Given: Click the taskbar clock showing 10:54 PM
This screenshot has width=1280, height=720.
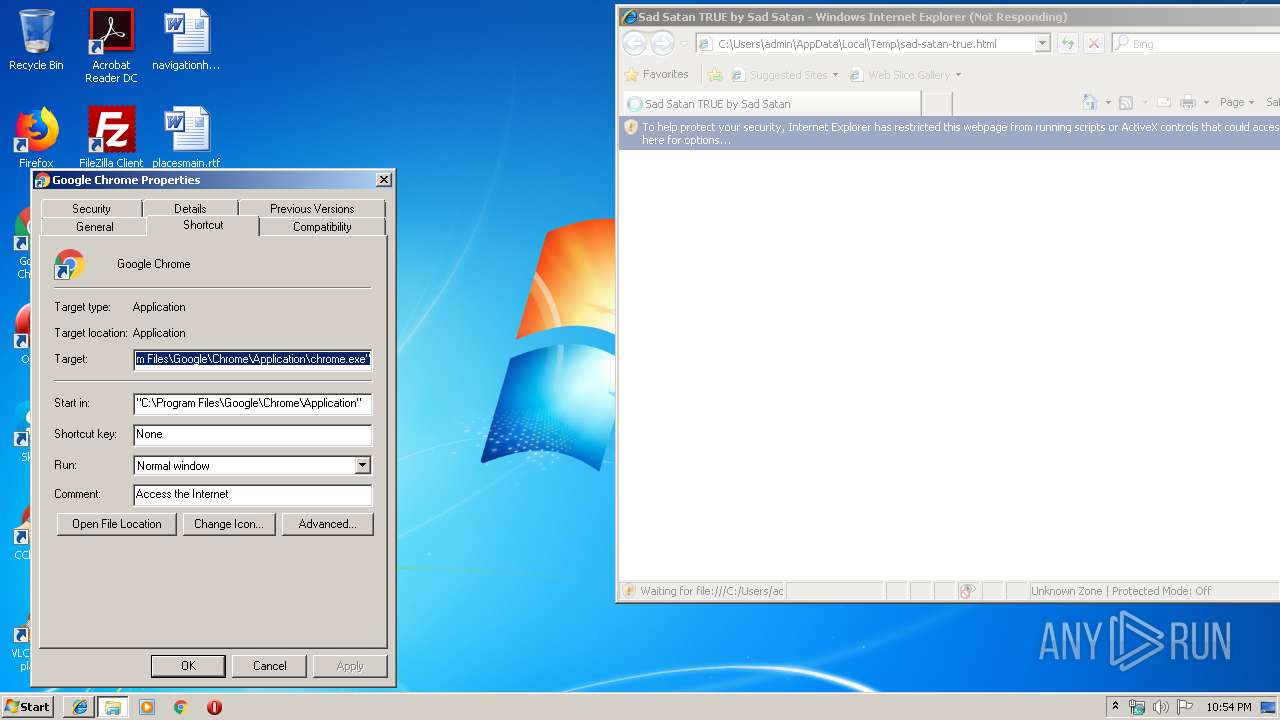Looking at the screenshot, I should click(1228, 707).
